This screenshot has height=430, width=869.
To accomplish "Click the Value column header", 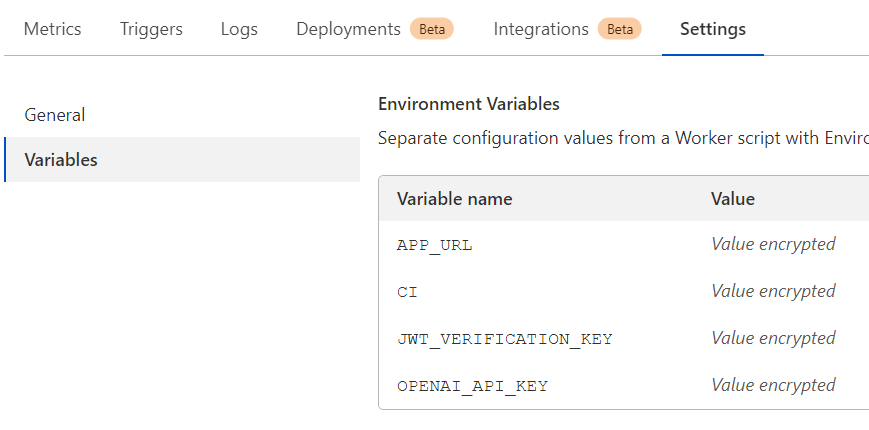I will pos(733,199).
